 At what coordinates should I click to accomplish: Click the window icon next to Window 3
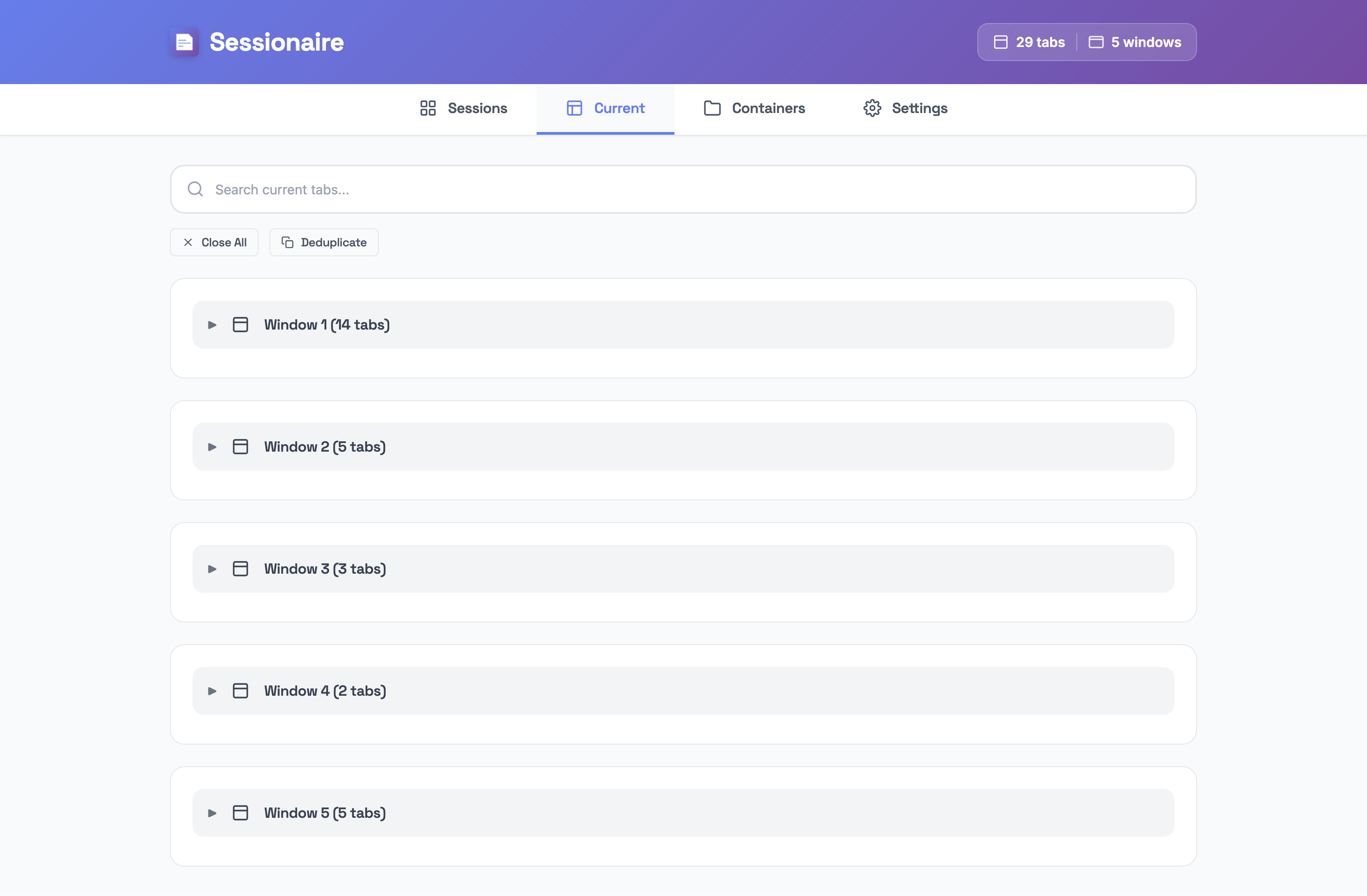click(x=240, y=569)
